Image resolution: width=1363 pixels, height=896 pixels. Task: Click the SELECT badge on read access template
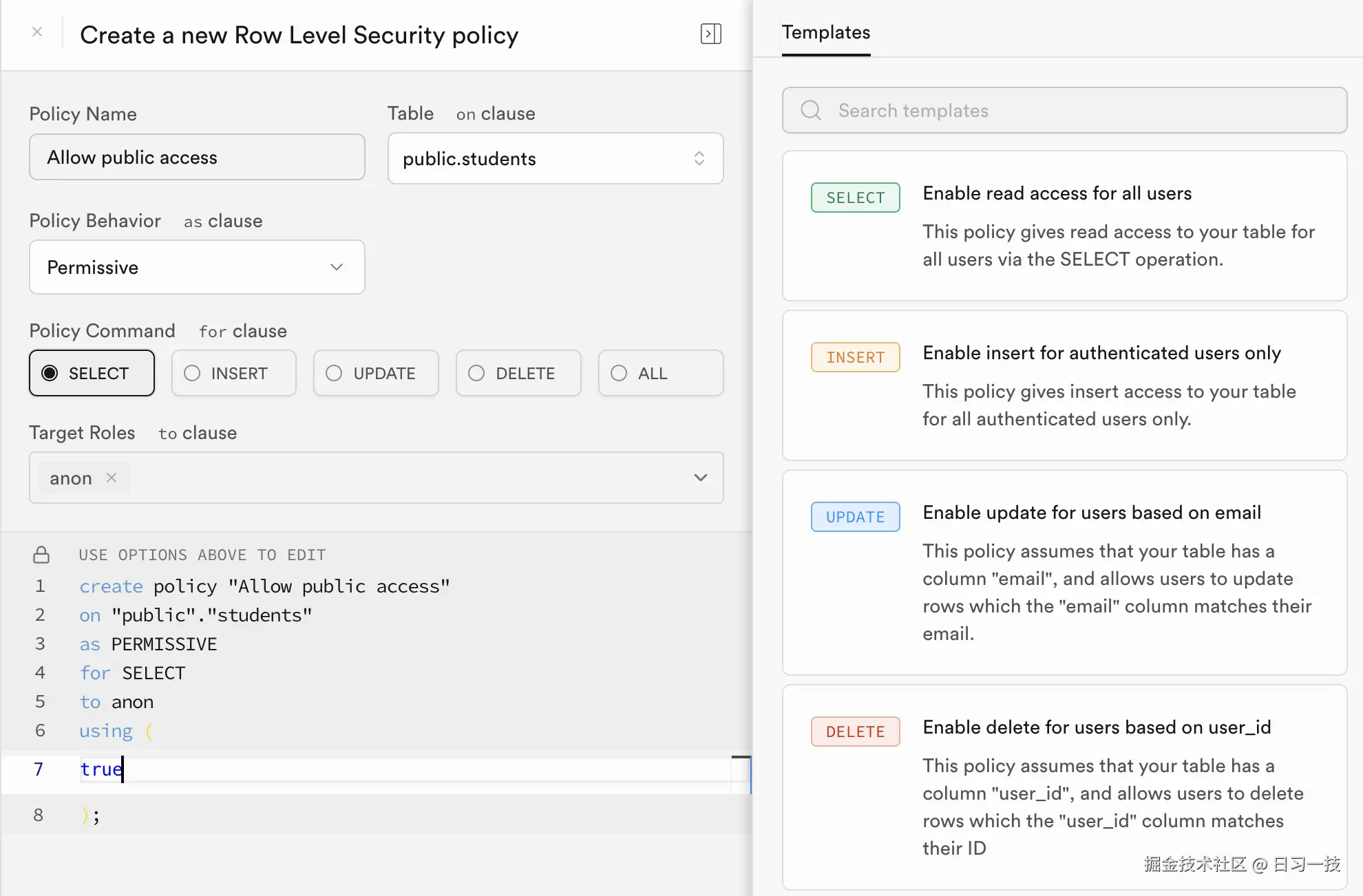tap(855, 198)
